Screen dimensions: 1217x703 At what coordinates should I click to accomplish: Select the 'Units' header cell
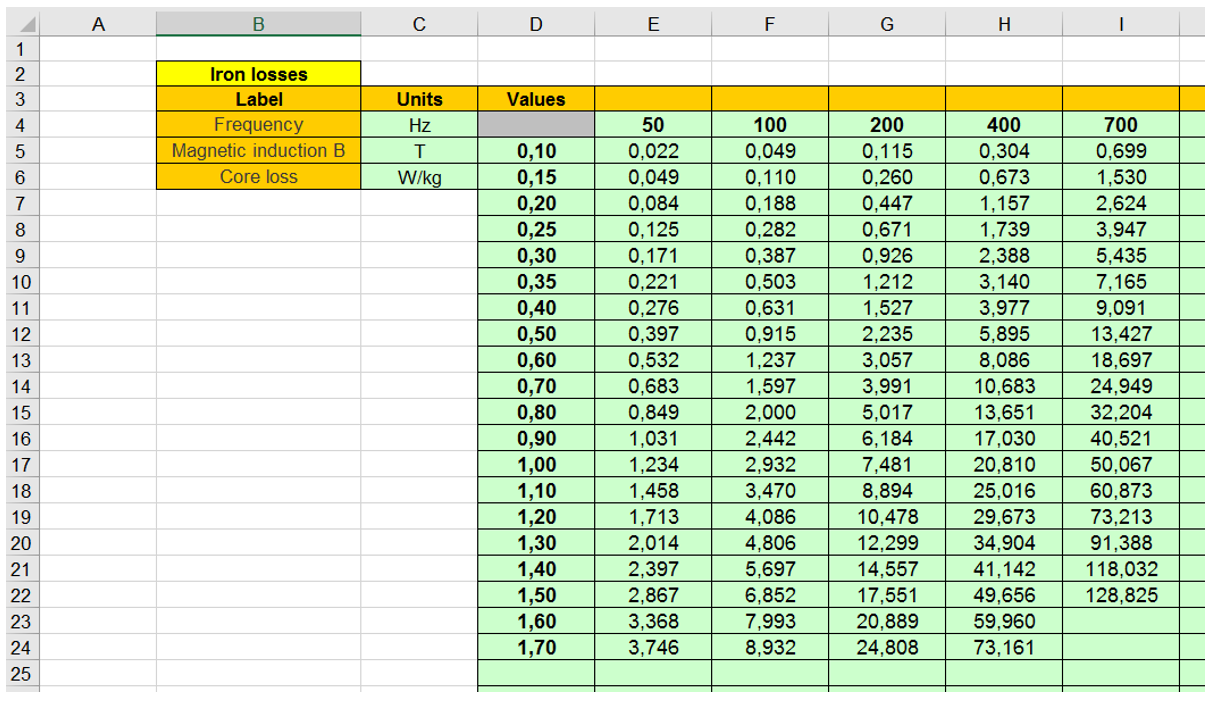pos(419,99)
